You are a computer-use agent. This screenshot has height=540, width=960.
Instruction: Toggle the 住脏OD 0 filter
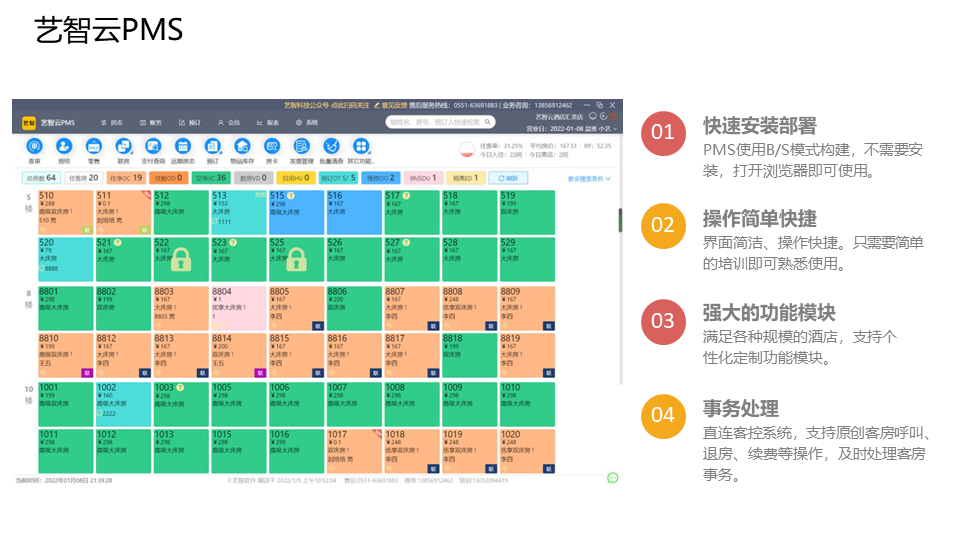tap(168, 178)
